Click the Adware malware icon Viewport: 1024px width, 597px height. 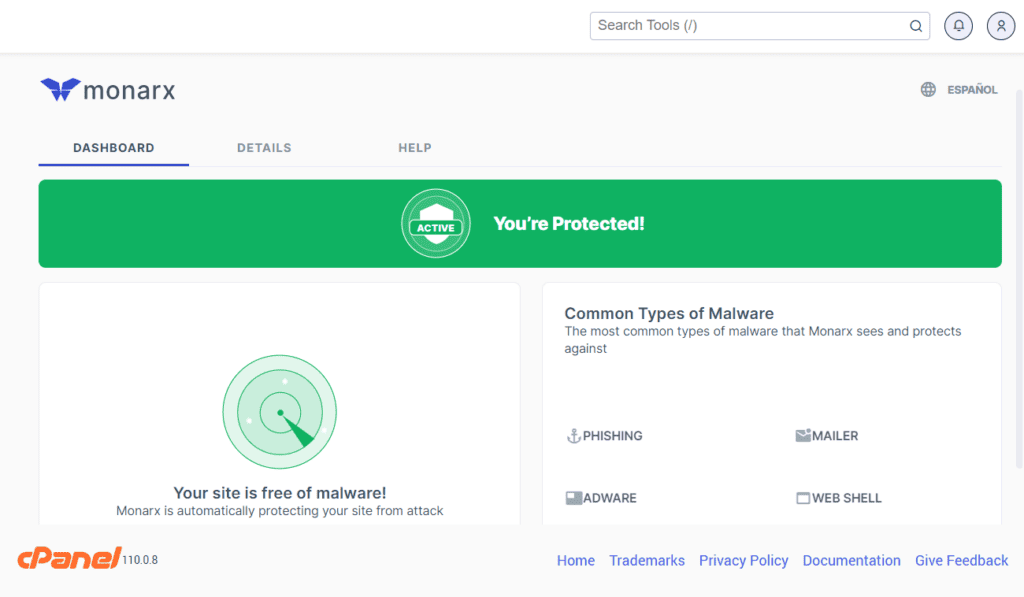tap(573, 497)
